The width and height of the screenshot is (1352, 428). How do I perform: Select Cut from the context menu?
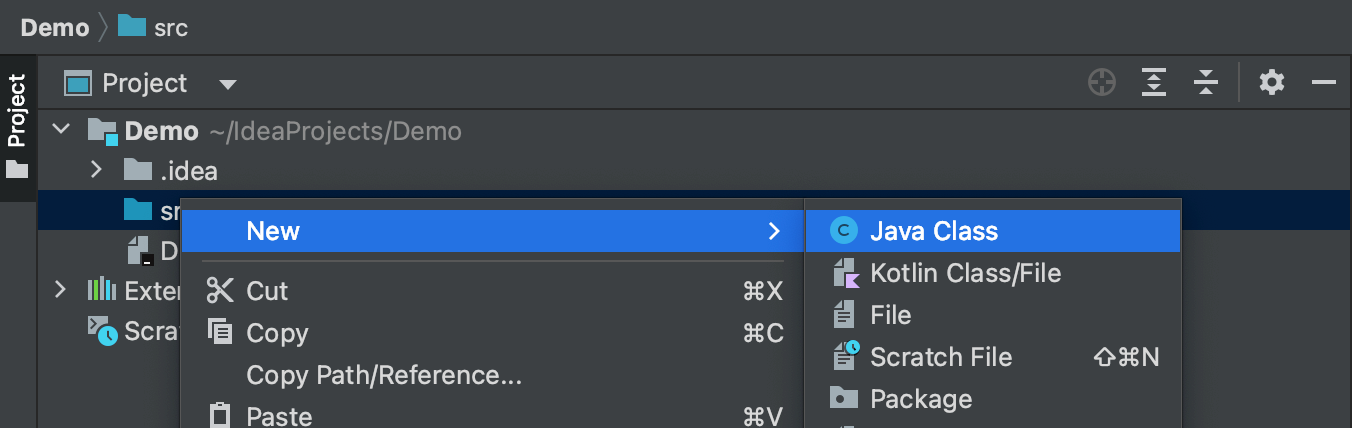pos(267,291)
